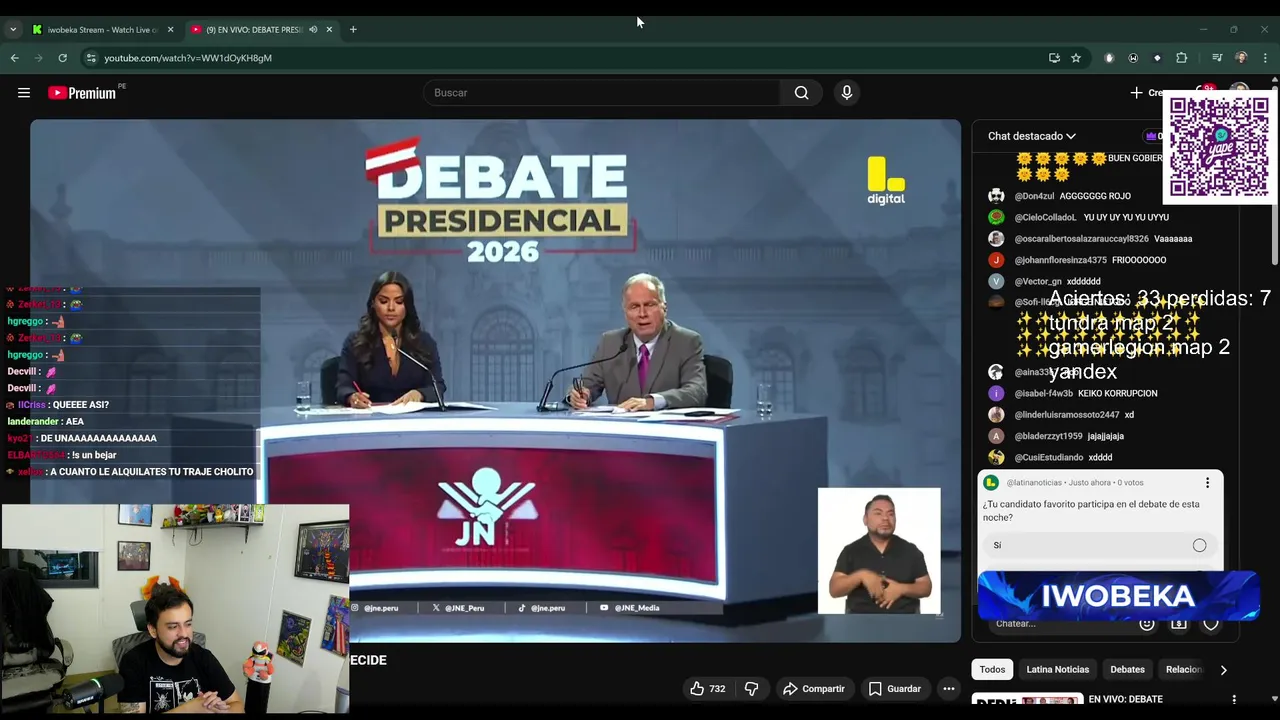This screenshot has width=1280, height=720.
Task: Open the EN VIVO: DEBATE recommended video title
Action: [x=1125, y=700]
